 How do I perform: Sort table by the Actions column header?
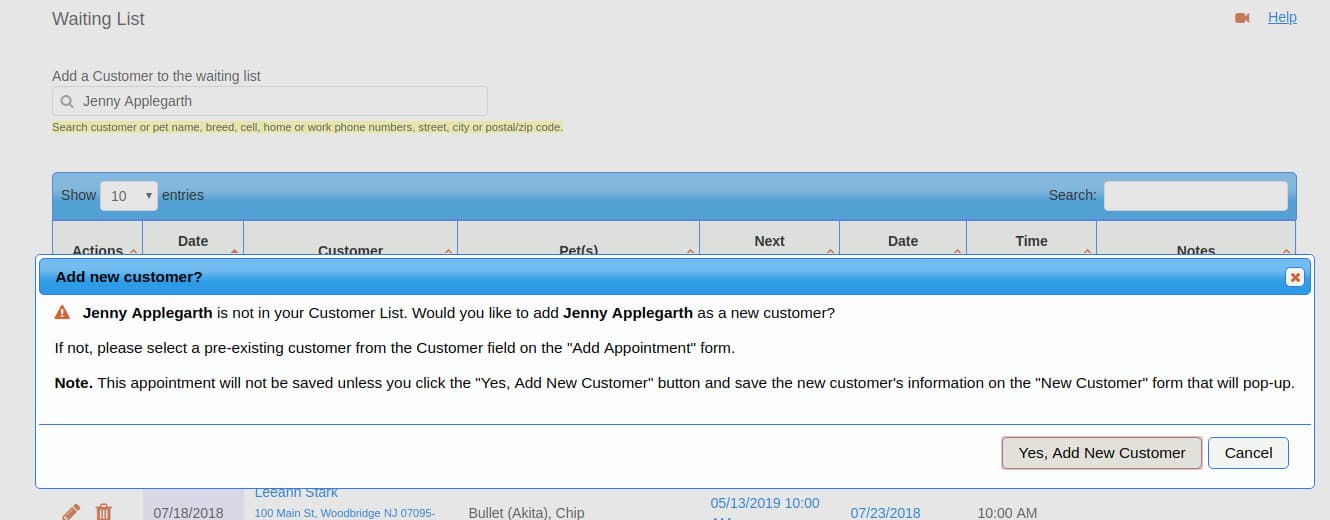(97, 250)
